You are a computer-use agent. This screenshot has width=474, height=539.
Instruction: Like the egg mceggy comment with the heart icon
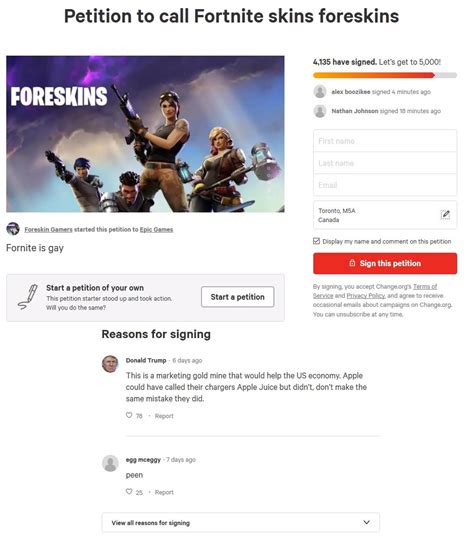coord(129,492)
